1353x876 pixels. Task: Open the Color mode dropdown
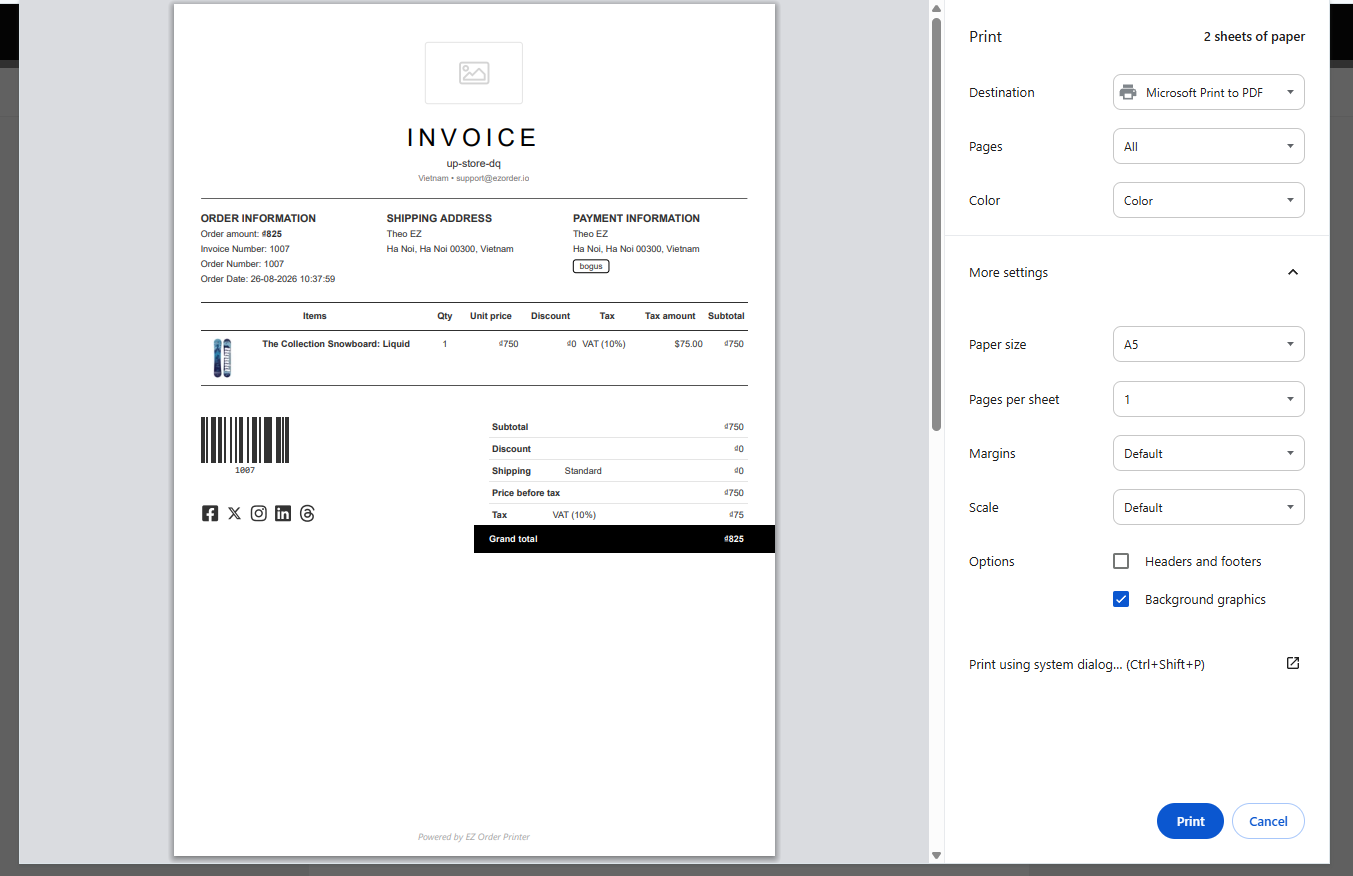pos(1209,200)
